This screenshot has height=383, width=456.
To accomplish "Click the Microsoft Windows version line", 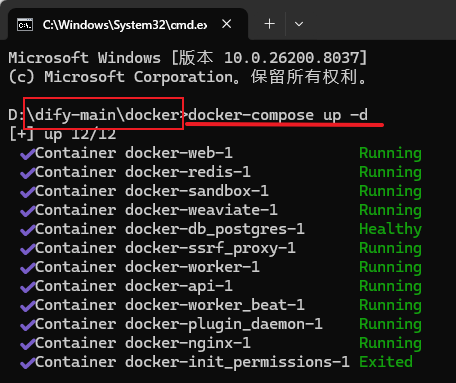I will 188,58.
